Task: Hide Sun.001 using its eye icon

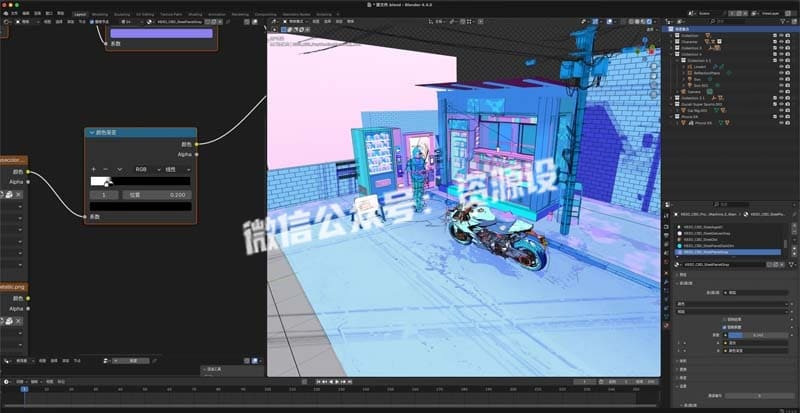Action: 781,85
